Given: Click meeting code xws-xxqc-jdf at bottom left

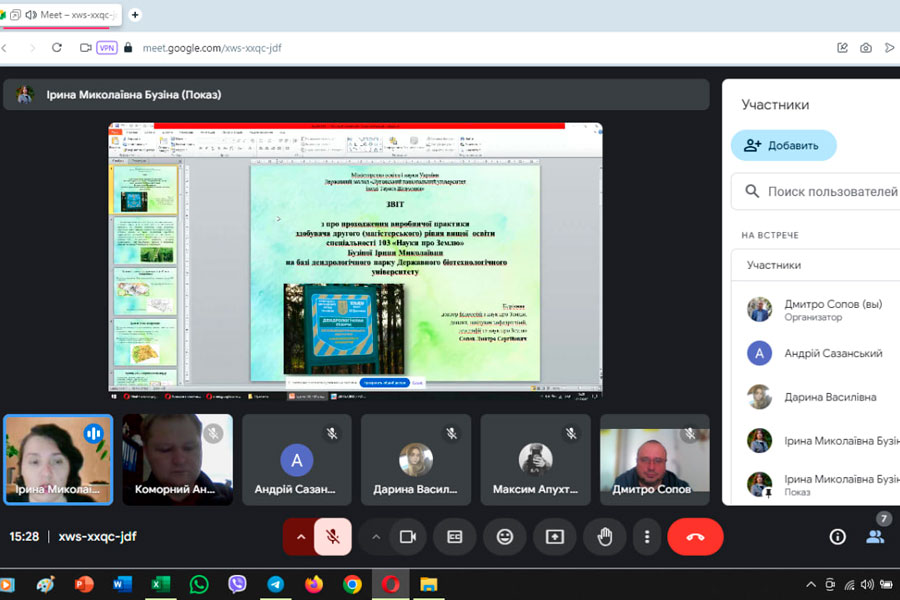Looking at the screenshot, I should (x=98, y=536).
